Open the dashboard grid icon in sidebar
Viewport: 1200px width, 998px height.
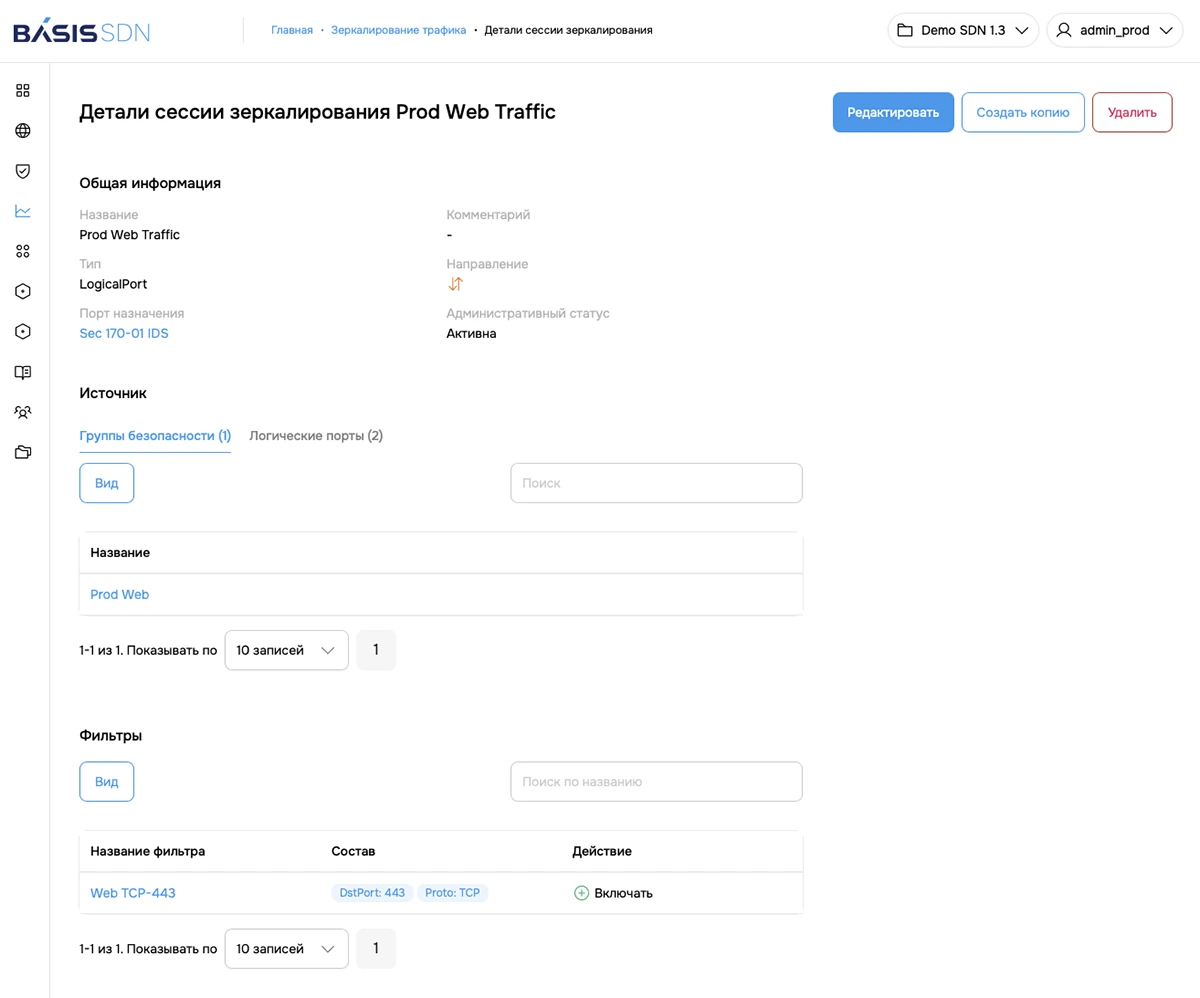tap(23, 91)
